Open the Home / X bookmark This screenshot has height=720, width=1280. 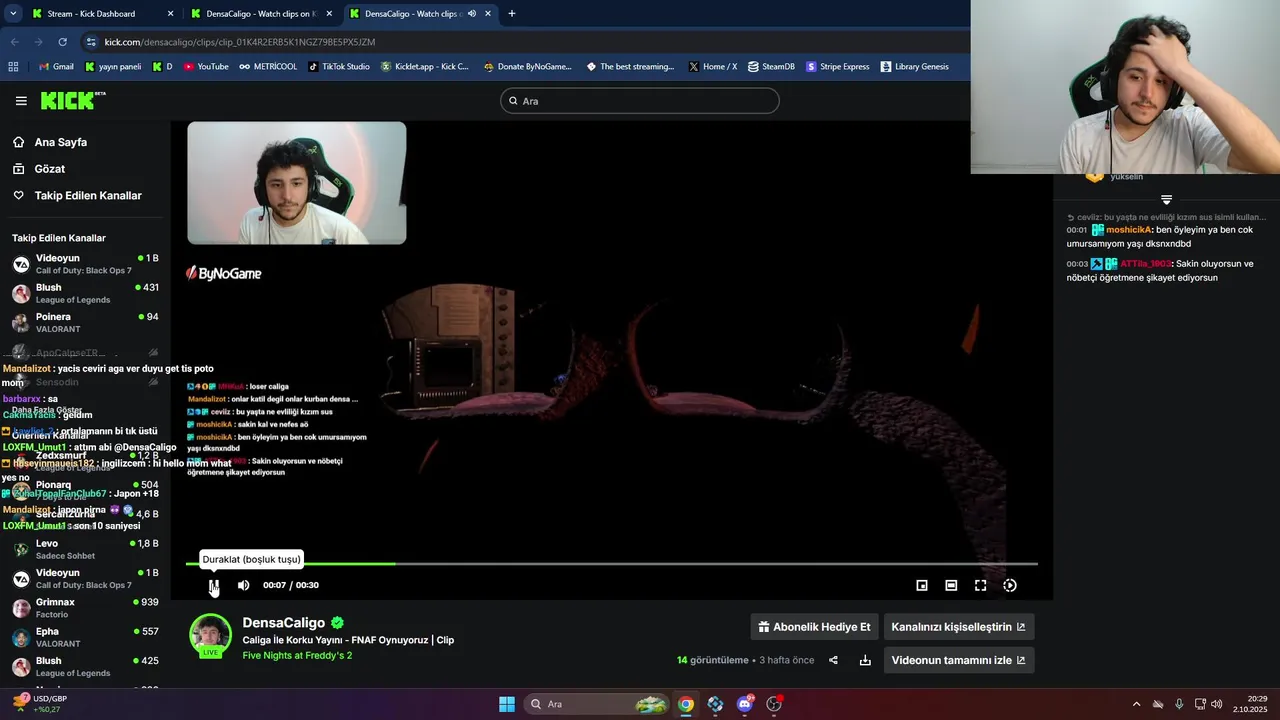[713, 67]
